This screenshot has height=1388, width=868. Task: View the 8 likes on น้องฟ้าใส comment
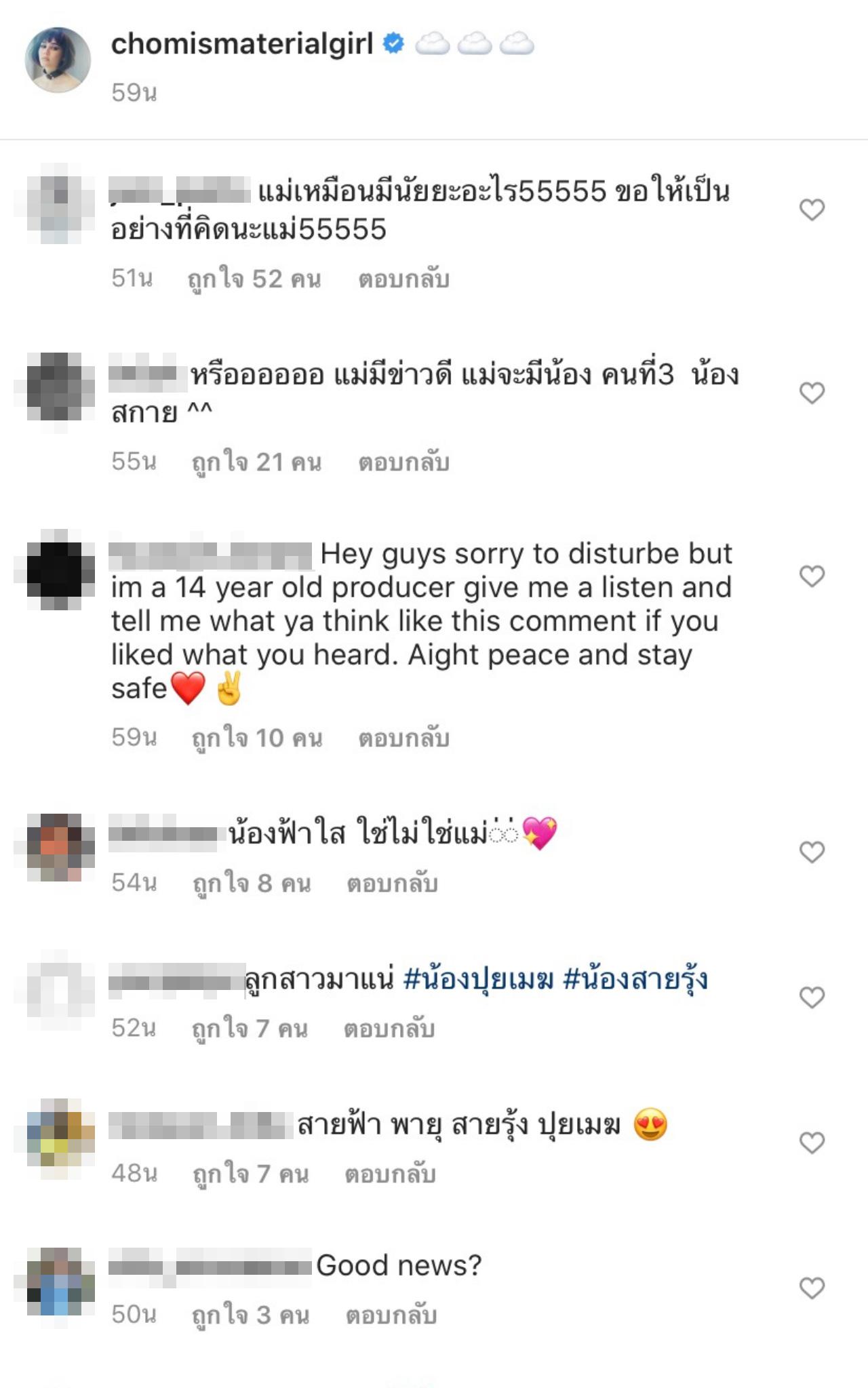point(252,883)
